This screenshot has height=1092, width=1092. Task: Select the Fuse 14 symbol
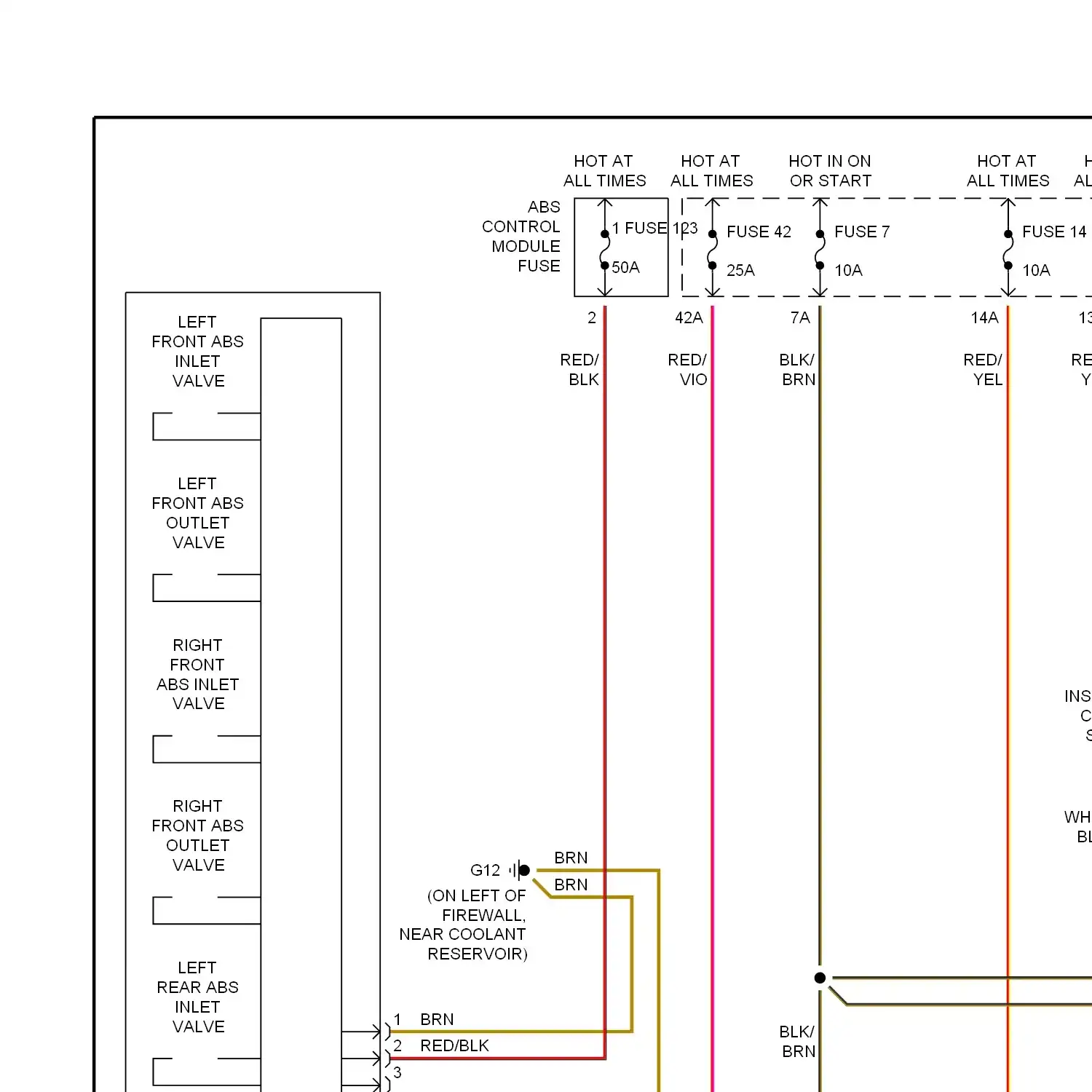[1008, 248]
